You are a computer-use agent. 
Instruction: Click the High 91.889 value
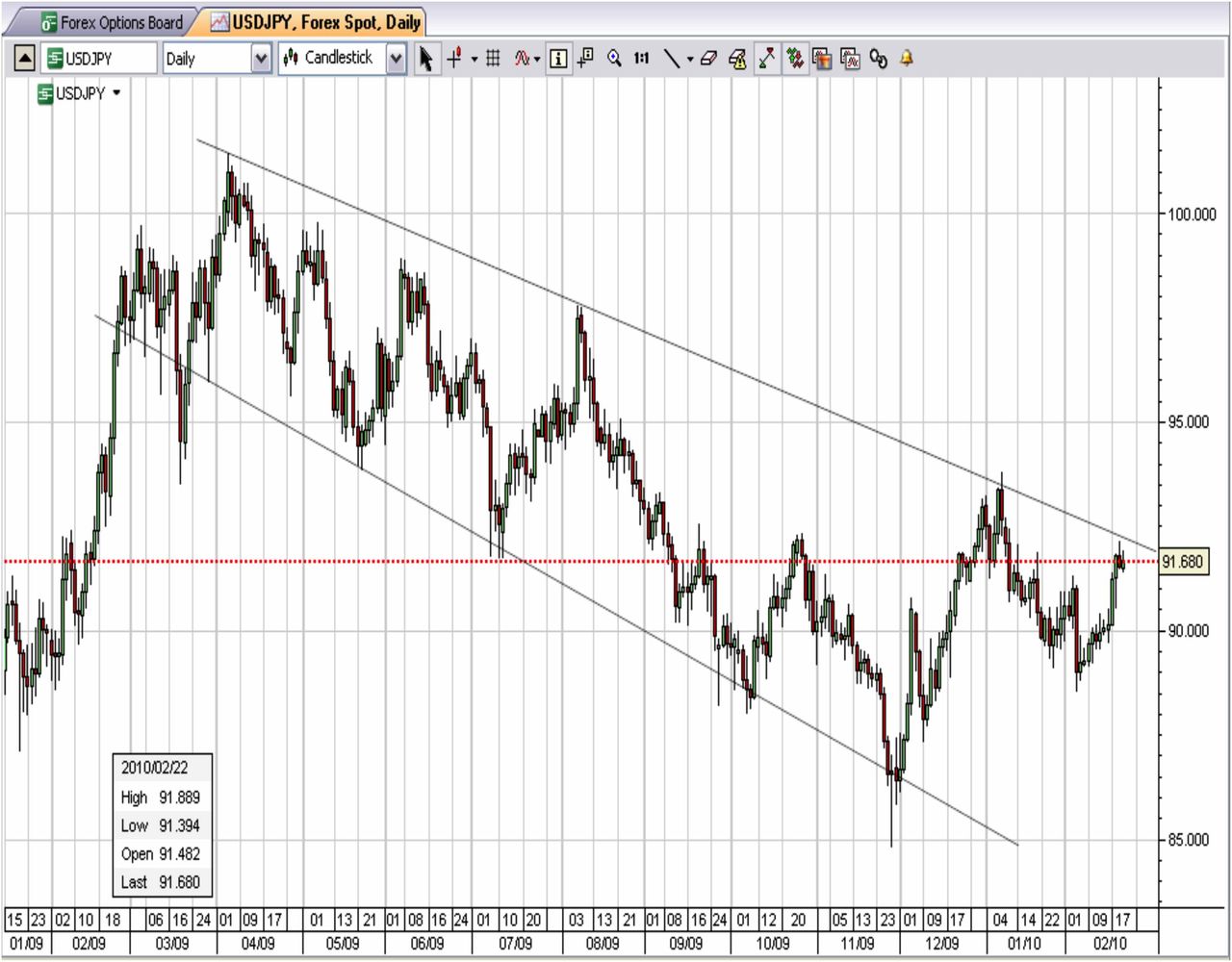(179, 797)
